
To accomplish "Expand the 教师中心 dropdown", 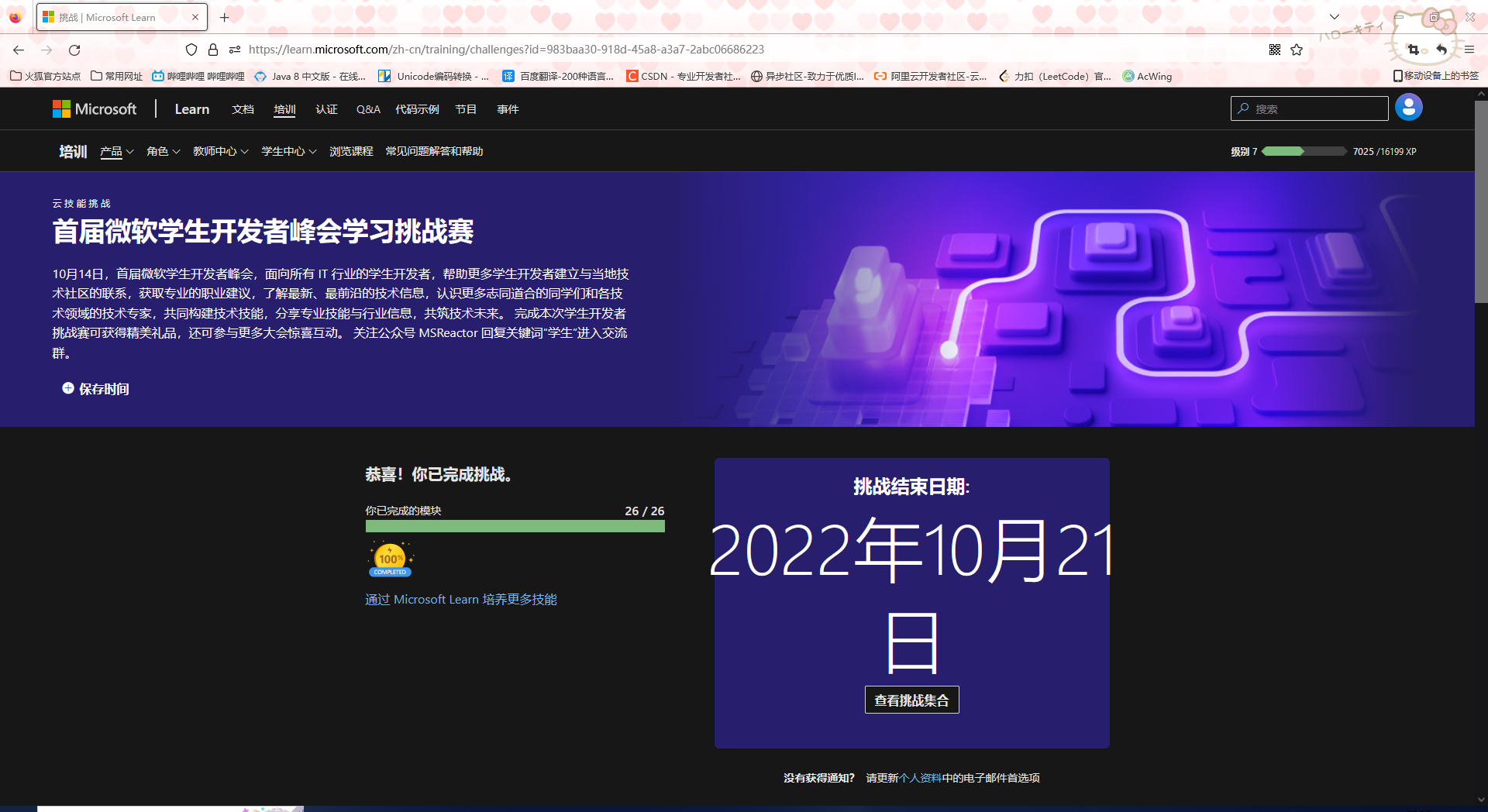I will pos(221,151).
